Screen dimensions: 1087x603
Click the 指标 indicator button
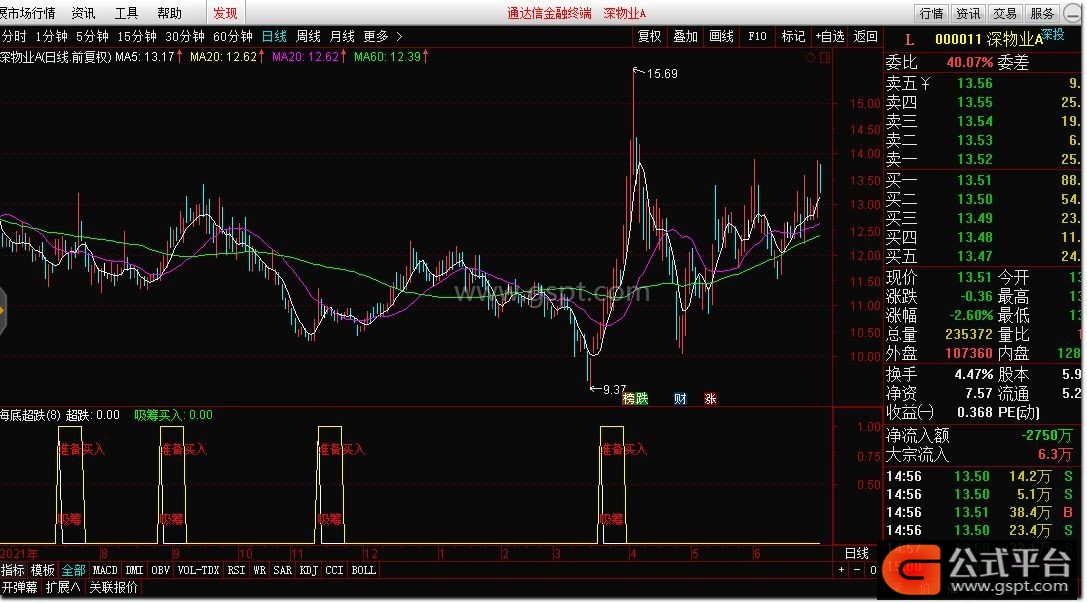pos(12,570)
